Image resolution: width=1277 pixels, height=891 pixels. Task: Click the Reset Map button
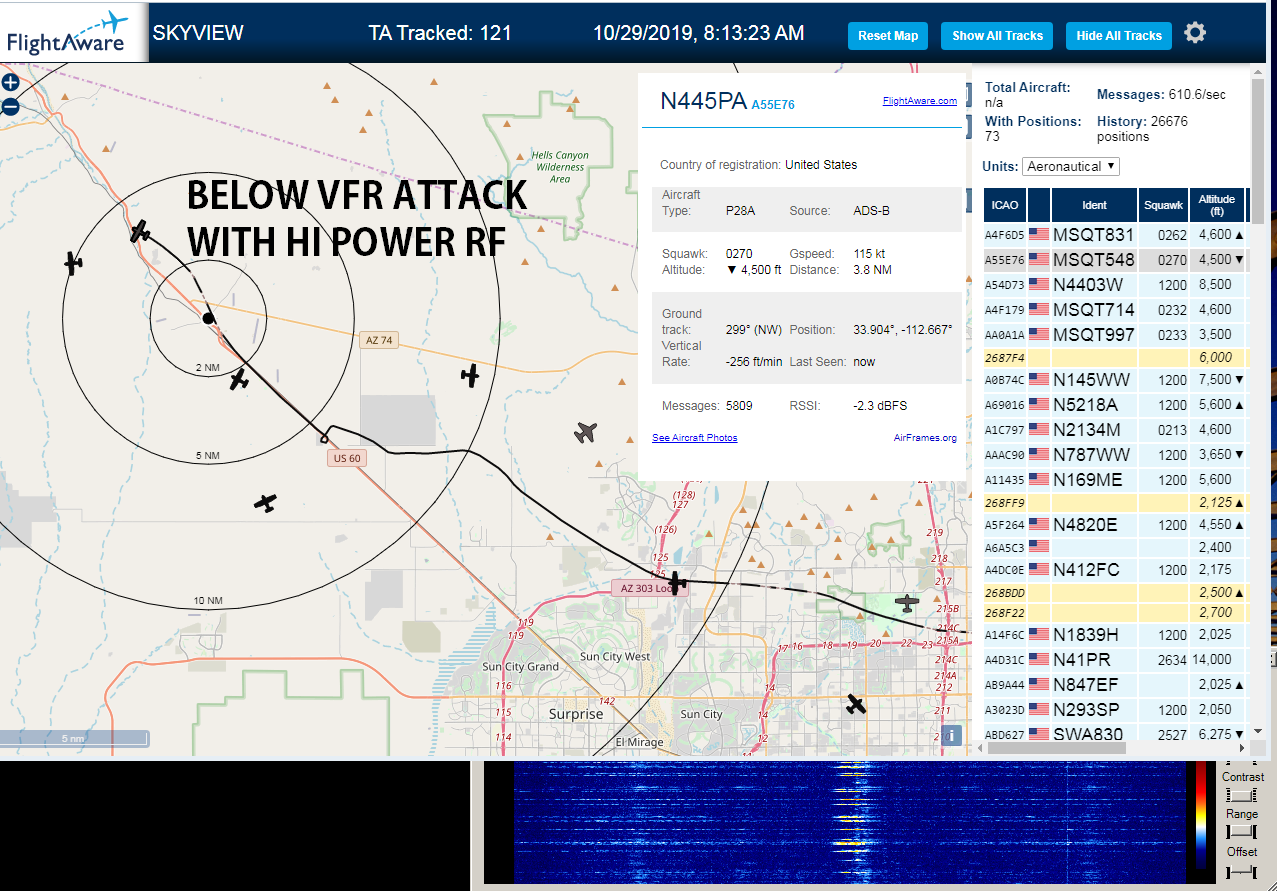pyautogui.click(x=888, y=35)
